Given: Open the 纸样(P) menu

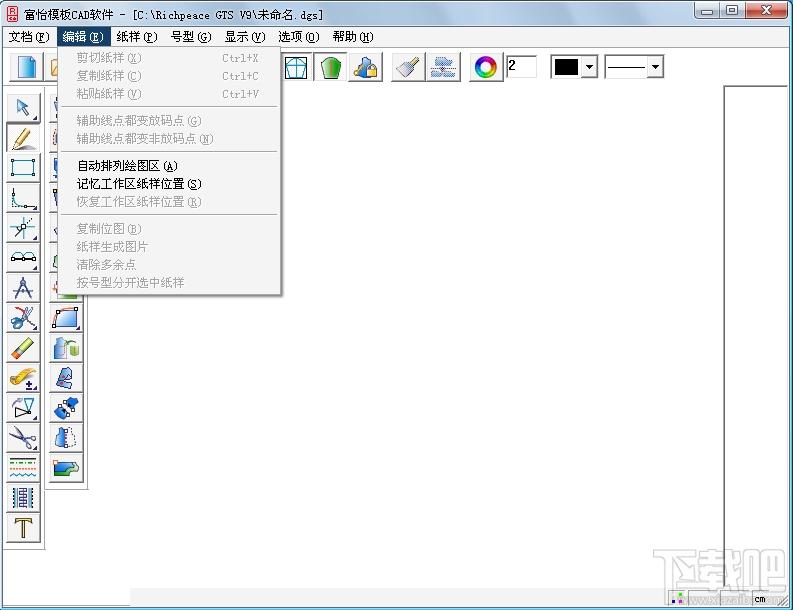Looking at the screenshot, I should point(137,37).
